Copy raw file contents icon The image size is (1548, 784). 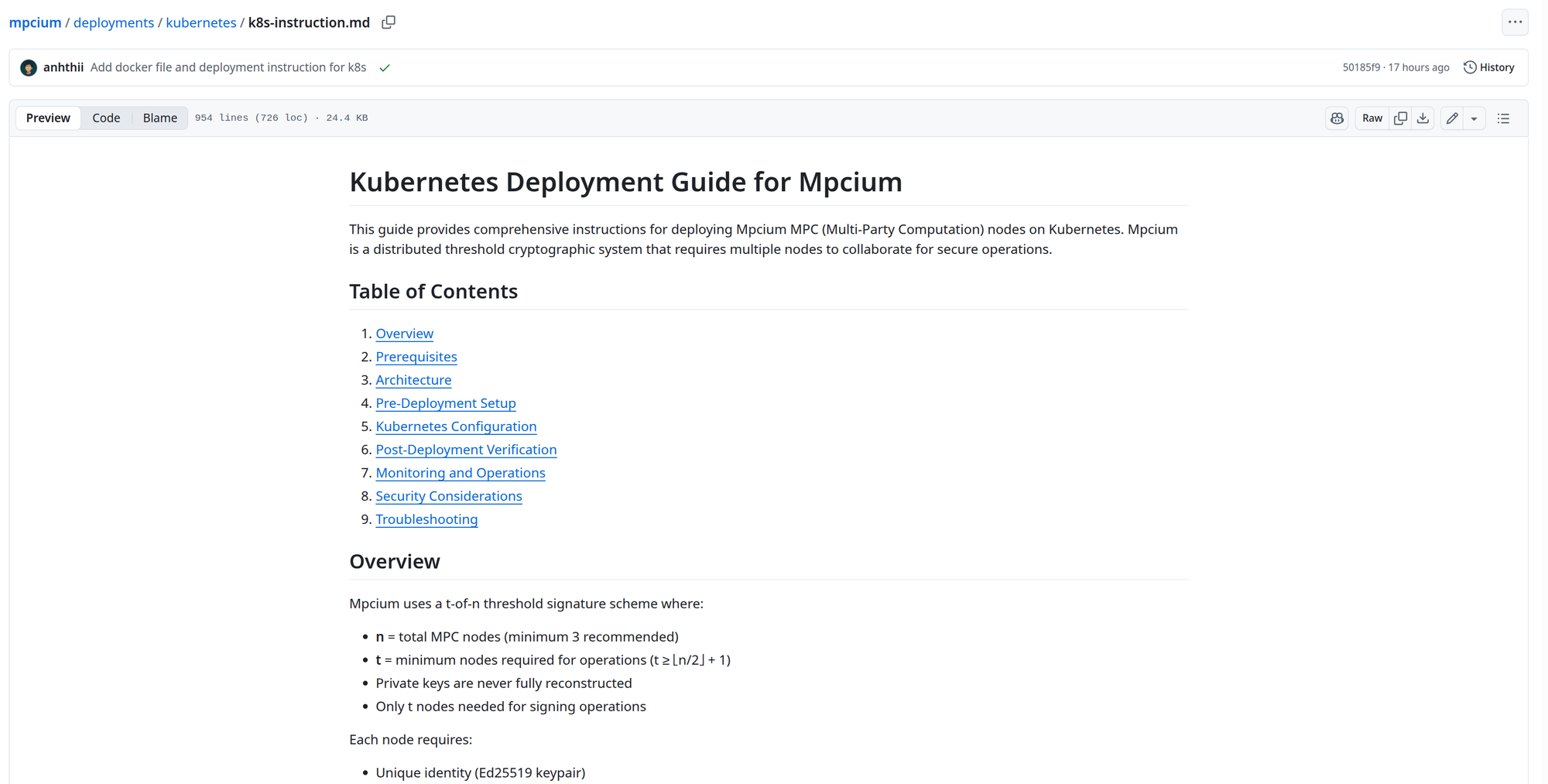click(1400, 118)
